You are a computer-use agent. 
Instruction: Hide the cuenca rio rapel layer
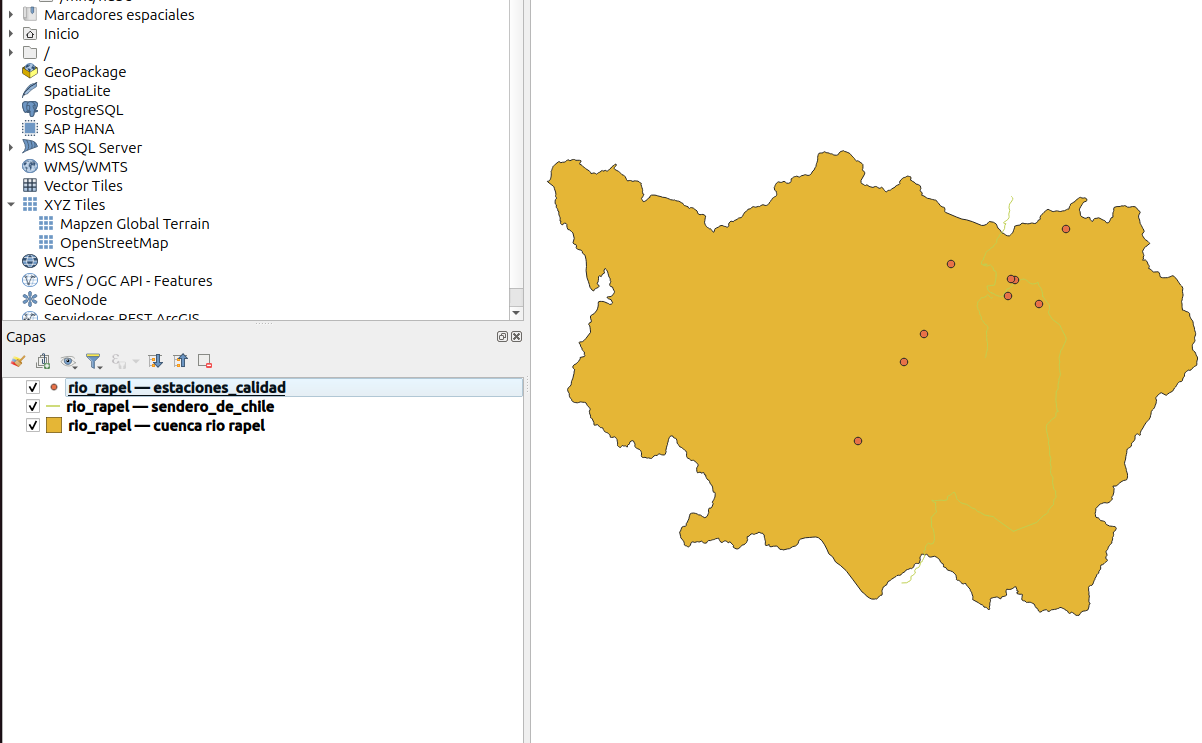[33, 426]
